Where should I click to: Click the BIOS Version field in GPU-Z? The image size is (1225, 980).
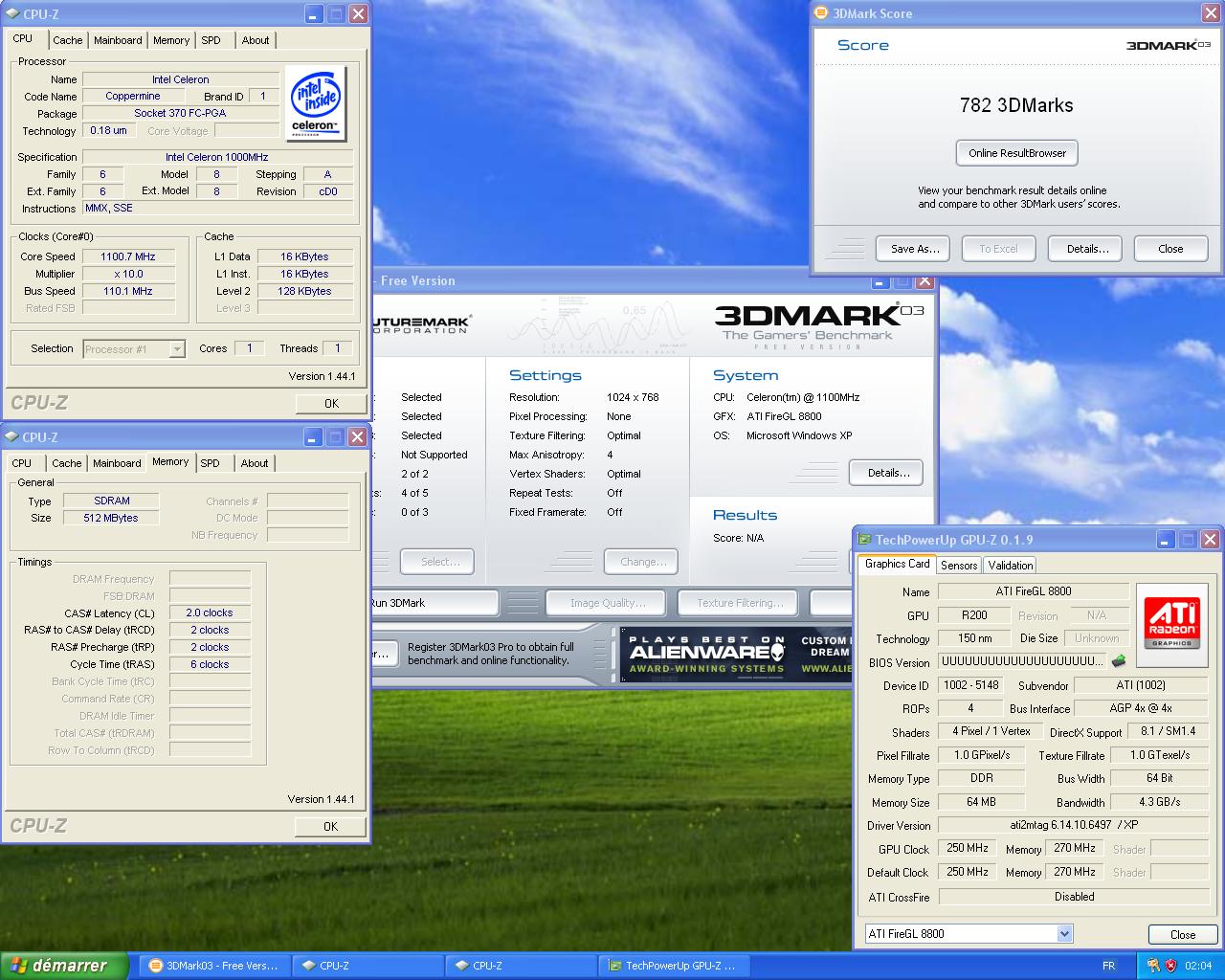[1021, 661]
